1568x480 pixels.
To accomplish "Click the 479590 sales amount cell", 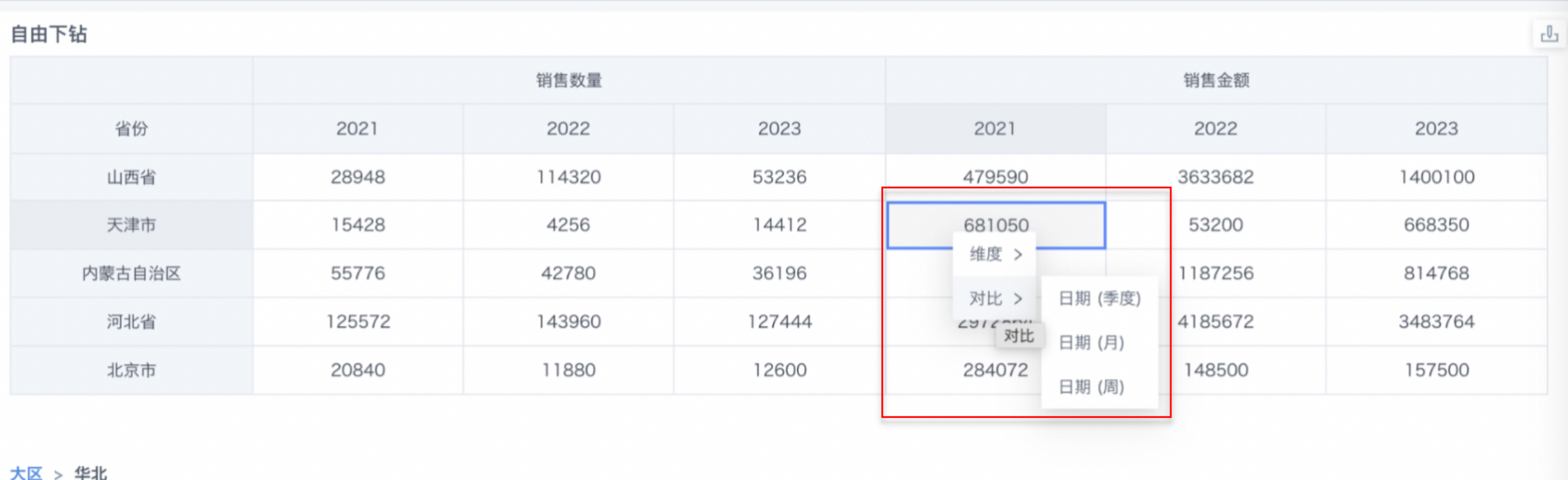I will coord(995,177).
